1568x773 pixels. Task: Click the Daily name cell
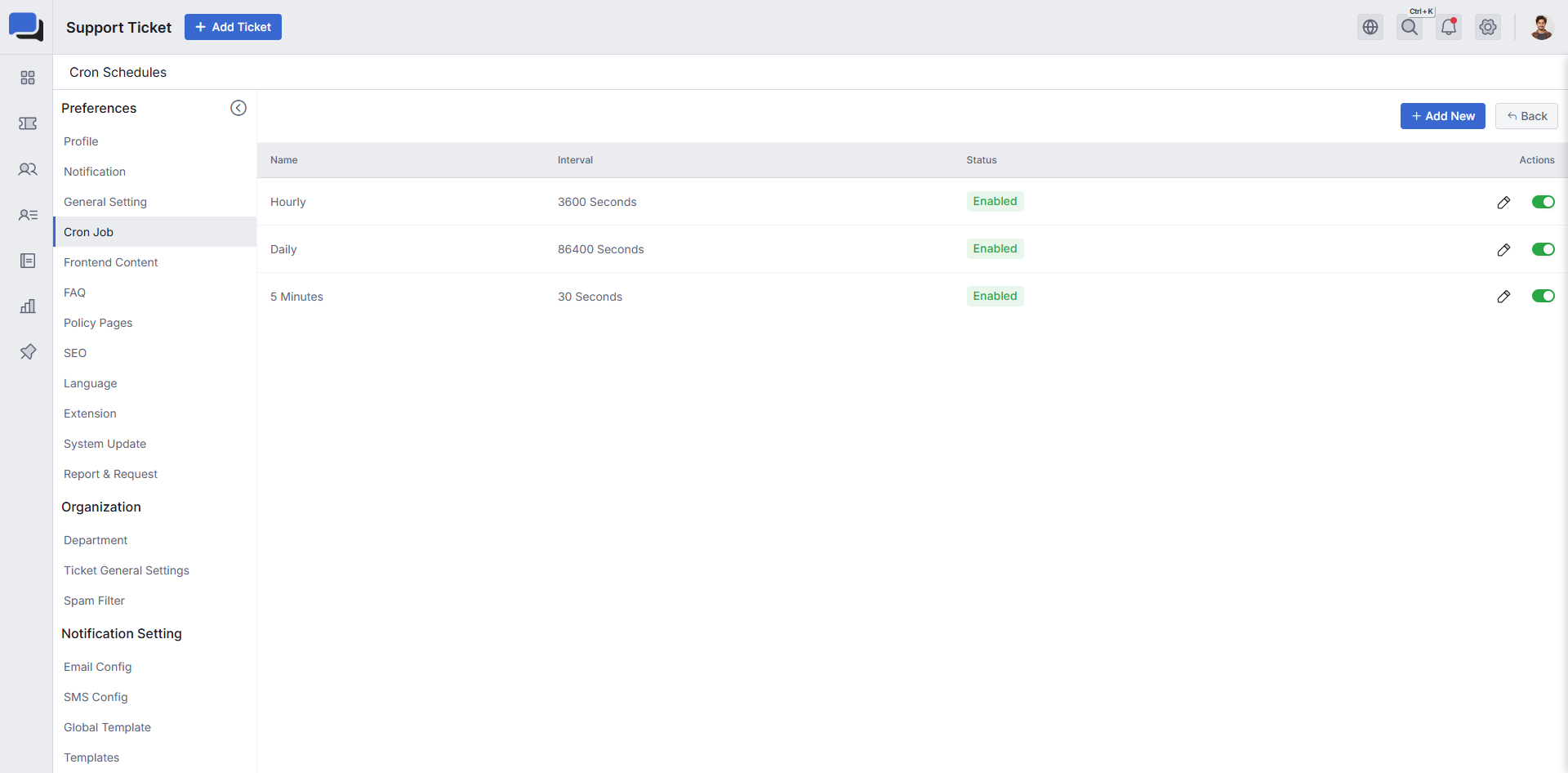283,249
